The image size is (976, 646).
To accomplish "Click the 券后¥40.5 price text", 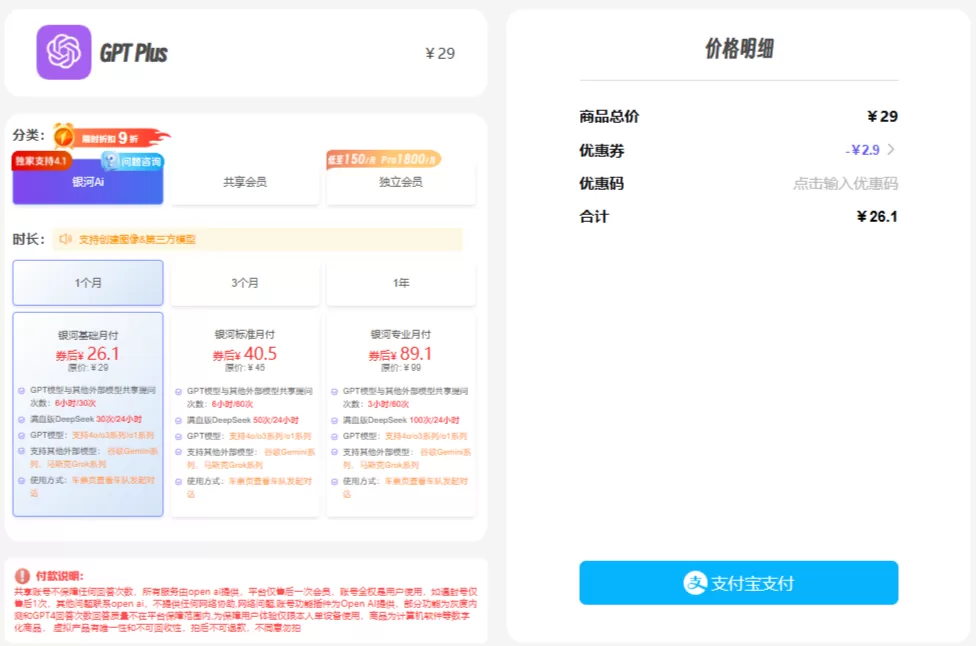I will tap(245, 354).
